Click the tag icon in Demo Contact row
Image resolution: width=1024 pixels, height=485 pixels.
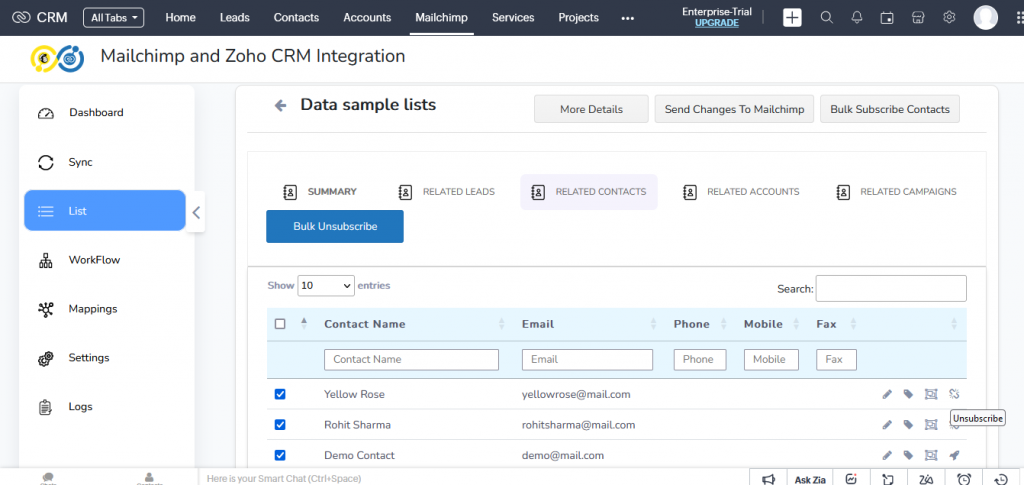click(x=908, y=456)
